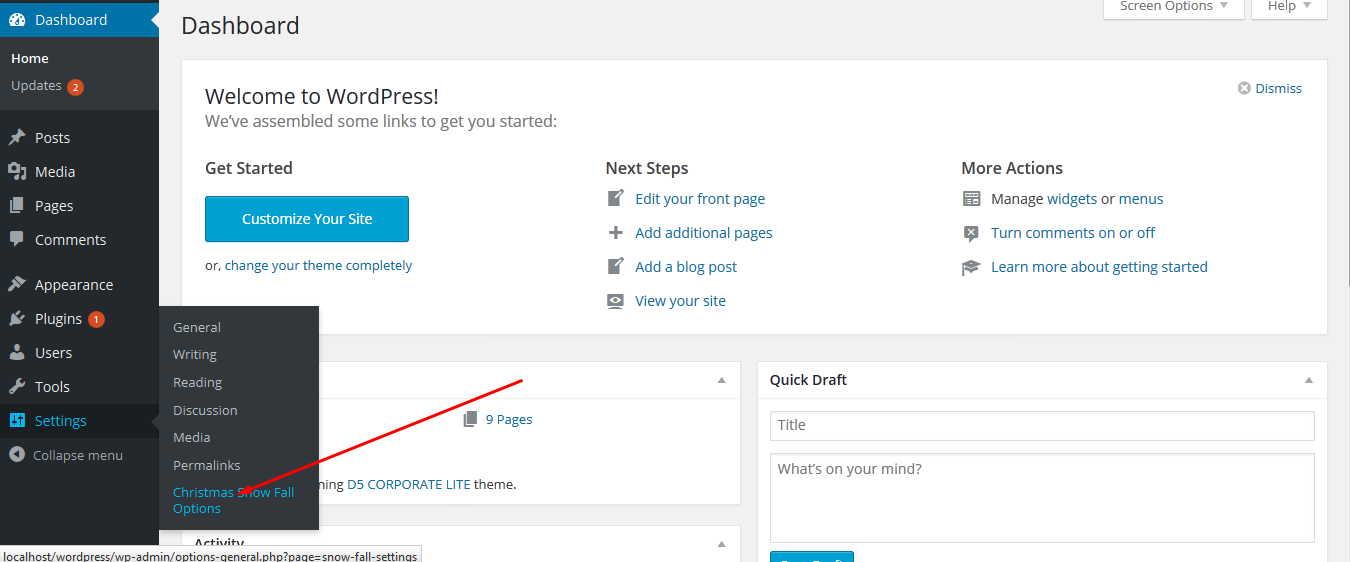Viewport: 1350px width, 562px height.
Task: Expand the Screen Options dropdown
Action: pos(1173,7)
